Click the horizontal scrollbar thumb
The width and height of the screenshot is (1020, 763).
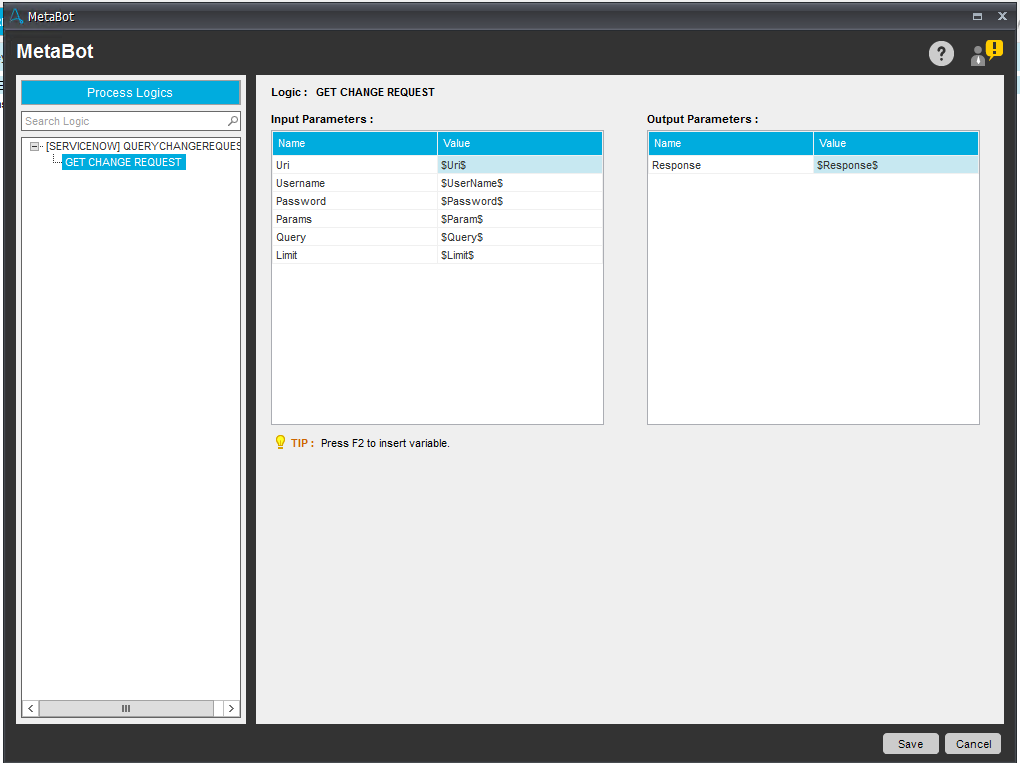[126, 708]
